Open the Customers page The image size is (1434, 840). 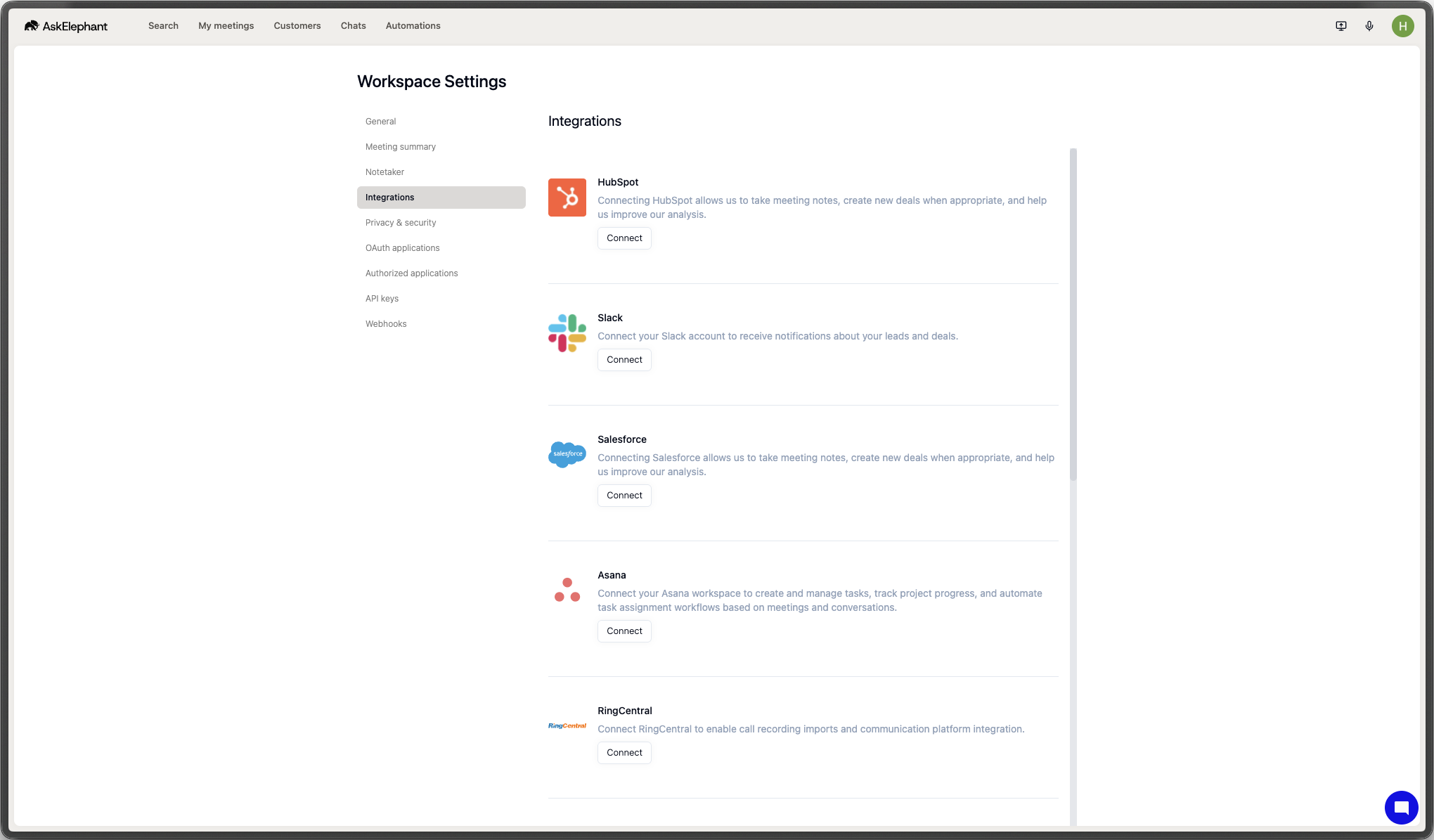click(x=297, y=26)
